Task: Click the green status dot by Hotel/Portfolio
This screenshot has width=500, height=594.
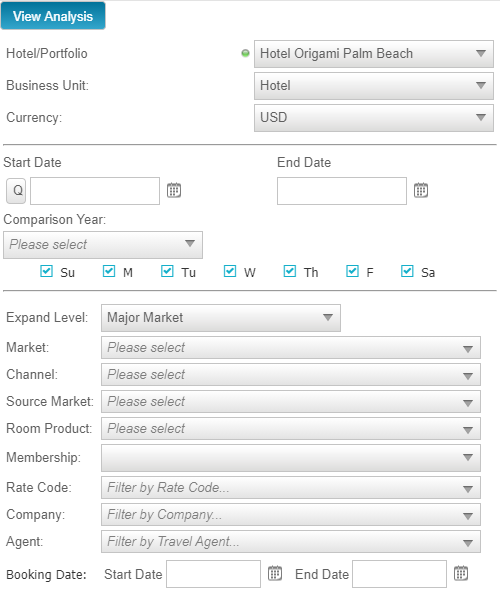Action: click(245, 53)
